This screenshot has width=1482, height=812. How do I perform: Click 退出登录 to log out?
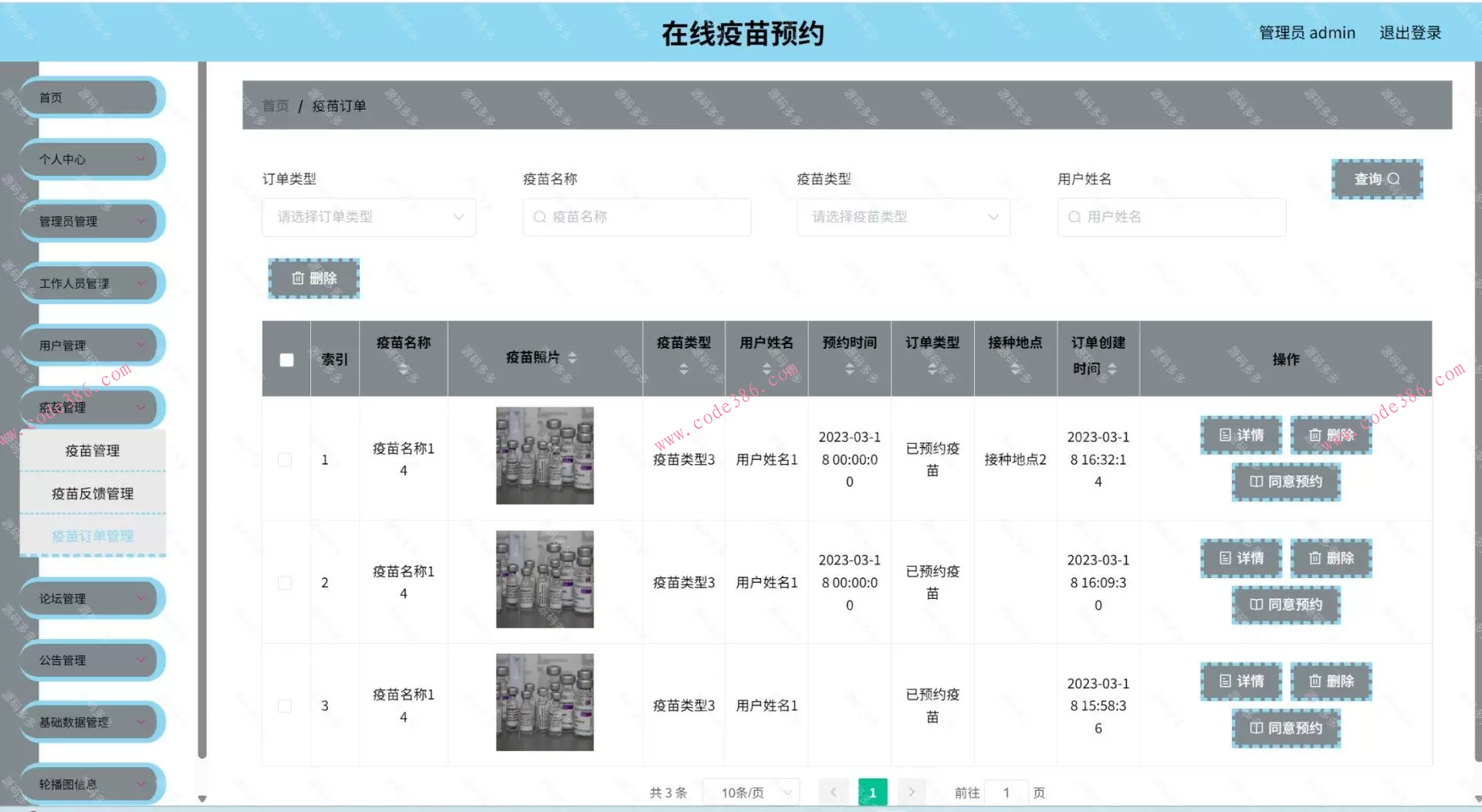pos(1410,32)
